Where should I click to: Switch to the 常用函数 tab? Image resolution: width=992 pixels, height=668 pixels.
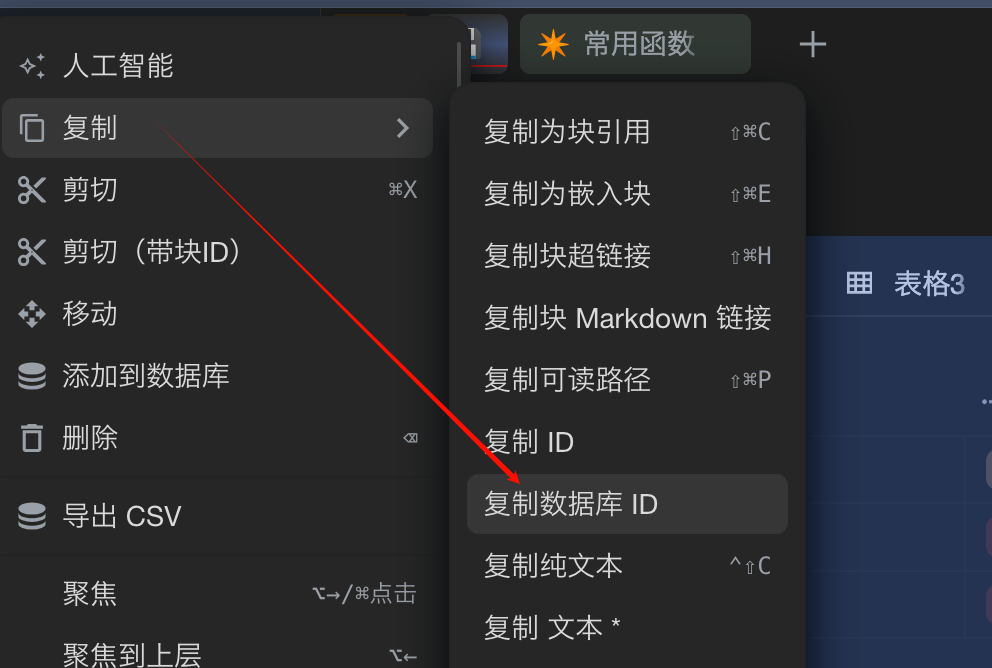tap(635, 44)
